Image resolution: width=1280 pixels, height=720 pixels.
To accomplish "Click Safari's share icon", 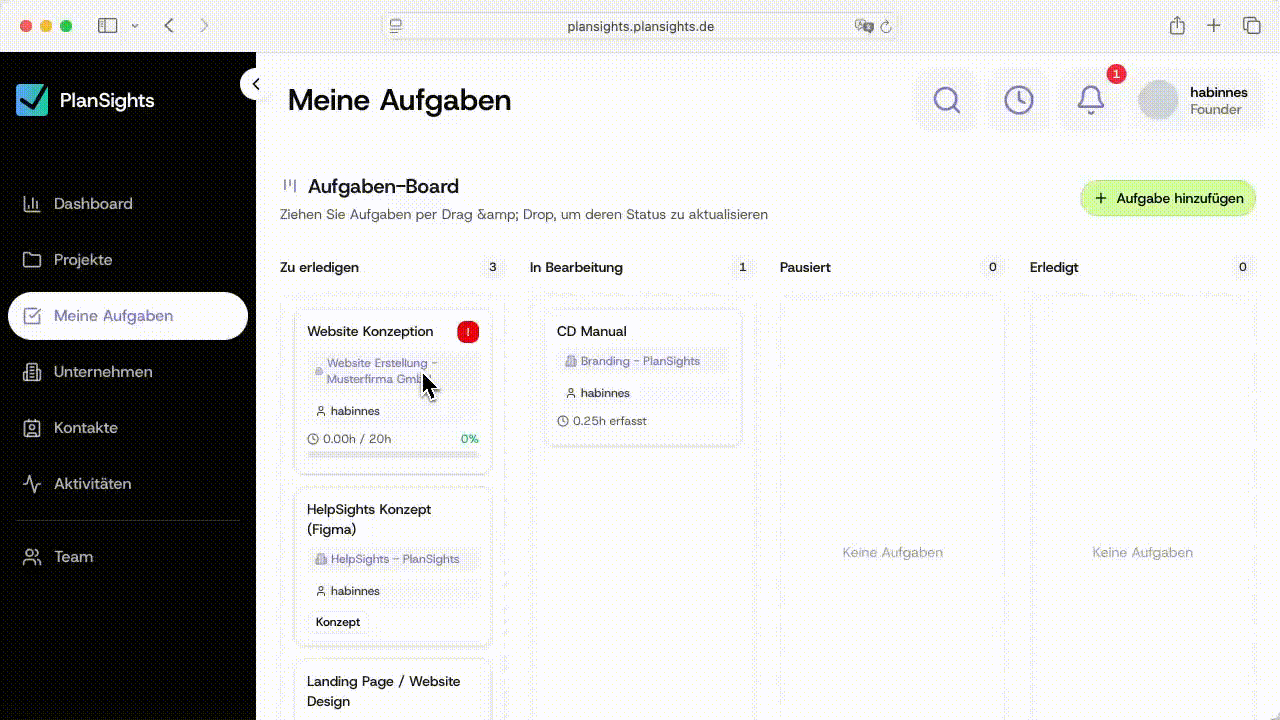I will click(x=1177, y=26).
